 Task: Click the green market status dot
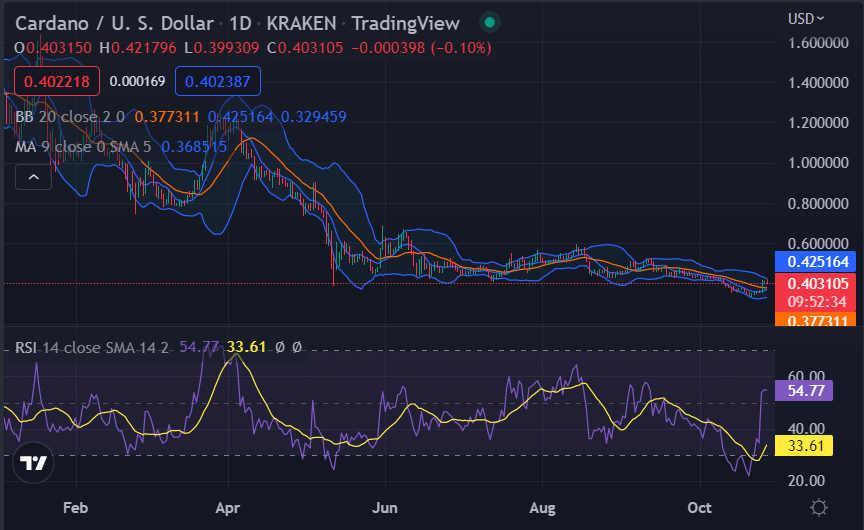[489, 23]
